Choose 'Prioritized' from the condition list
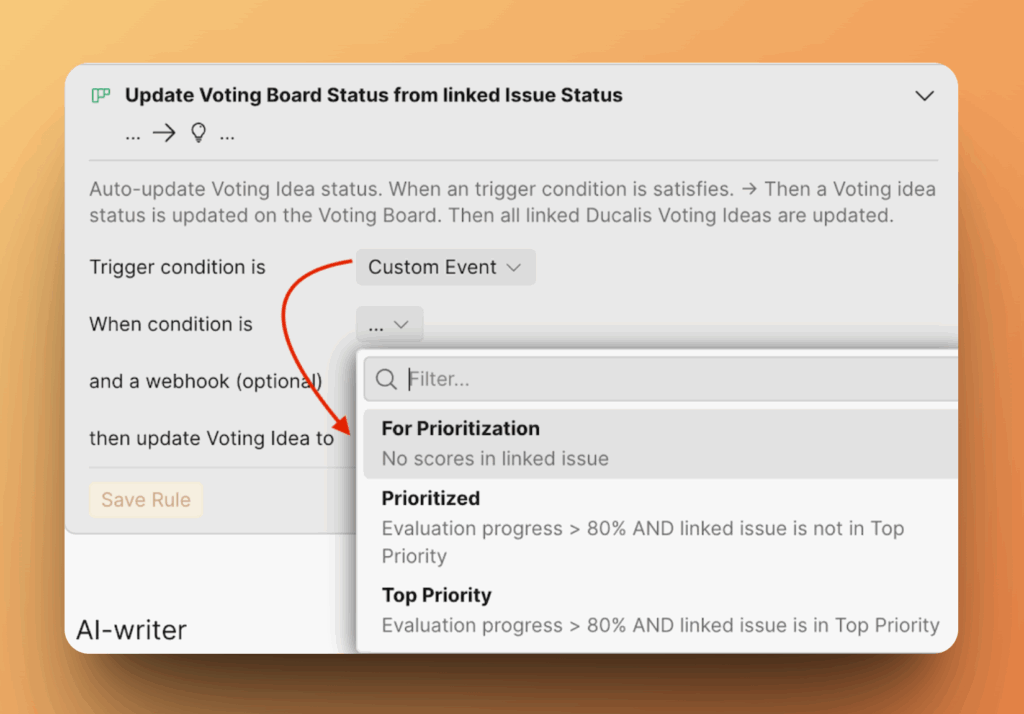Image resolution: width=1024 pixels, height=714 pixels. [x=430, y=498]
